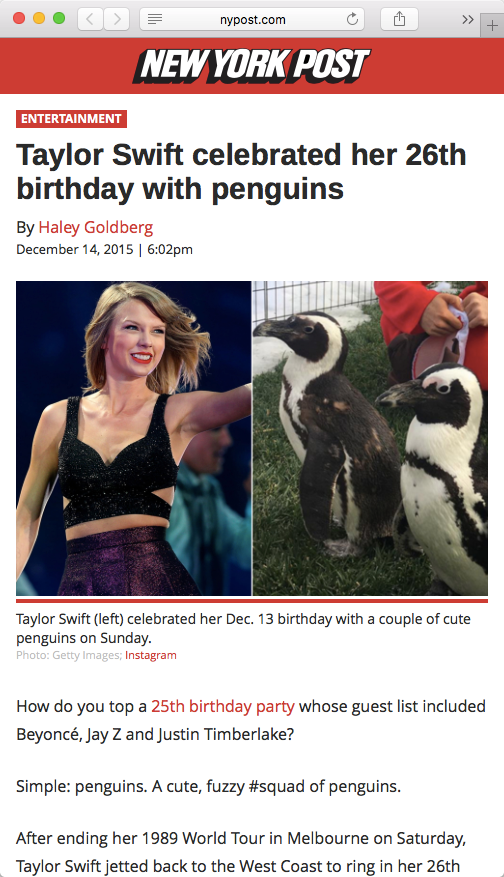
Task: Close the window with red button
Action: [x=18, y=18]
